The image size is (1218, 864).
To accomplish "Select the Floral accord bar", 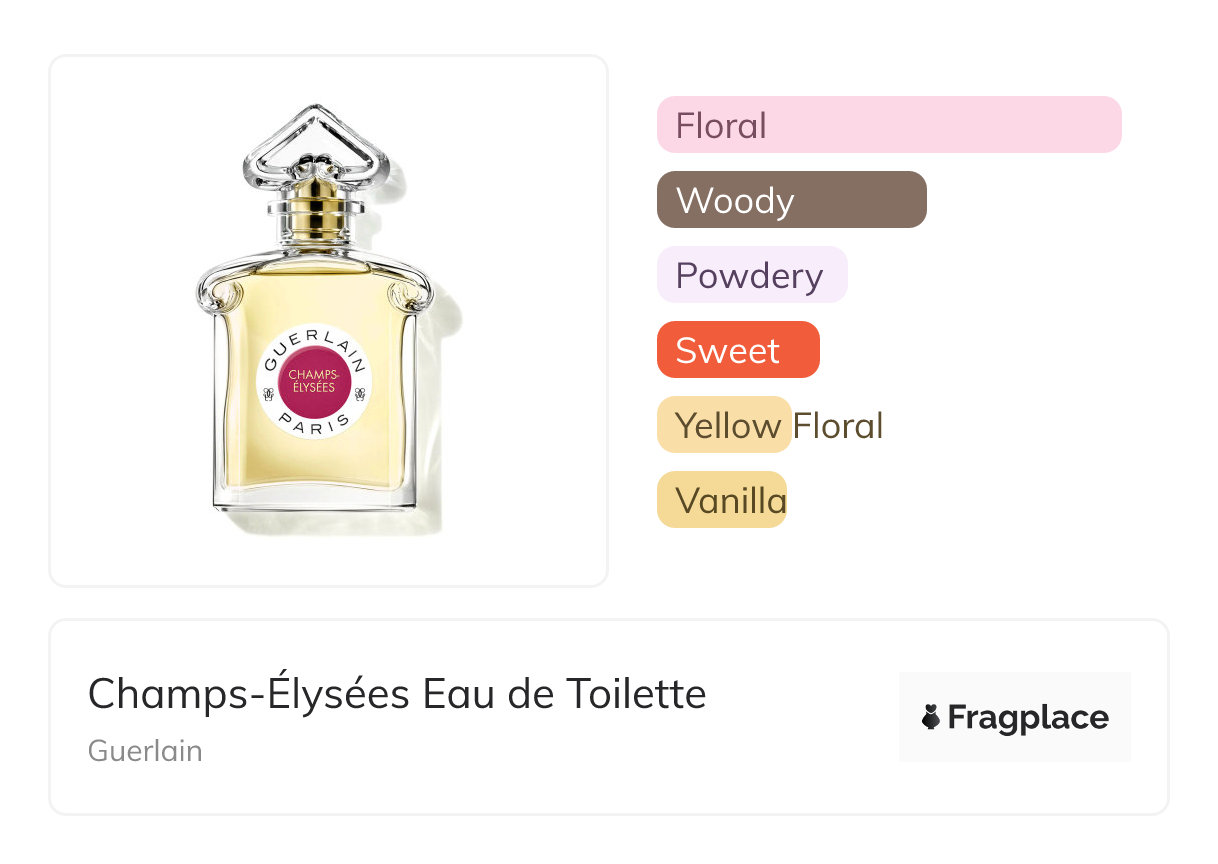I will click(888, 125).
